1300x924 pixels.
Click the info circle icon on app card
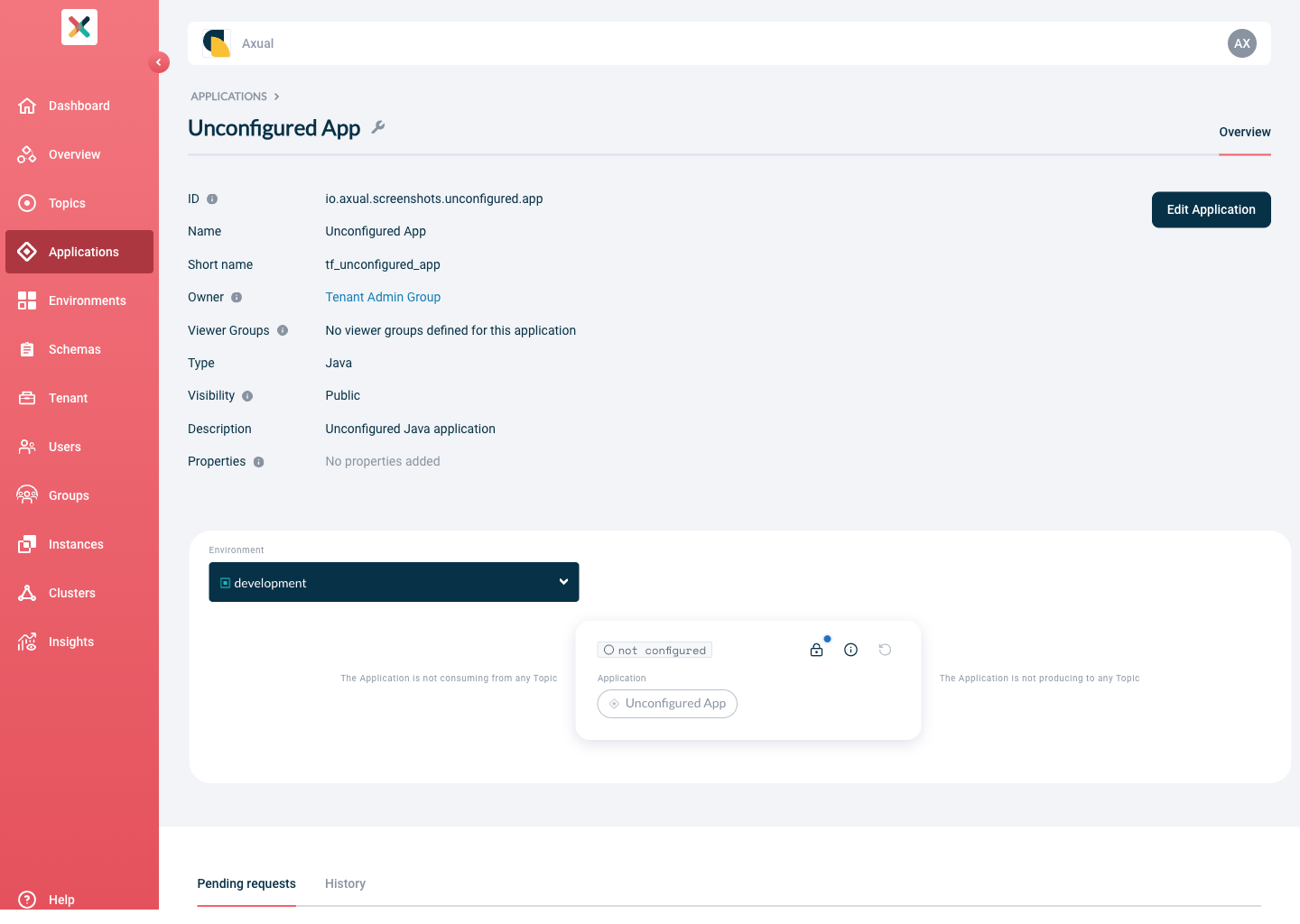tap(850, 650)
